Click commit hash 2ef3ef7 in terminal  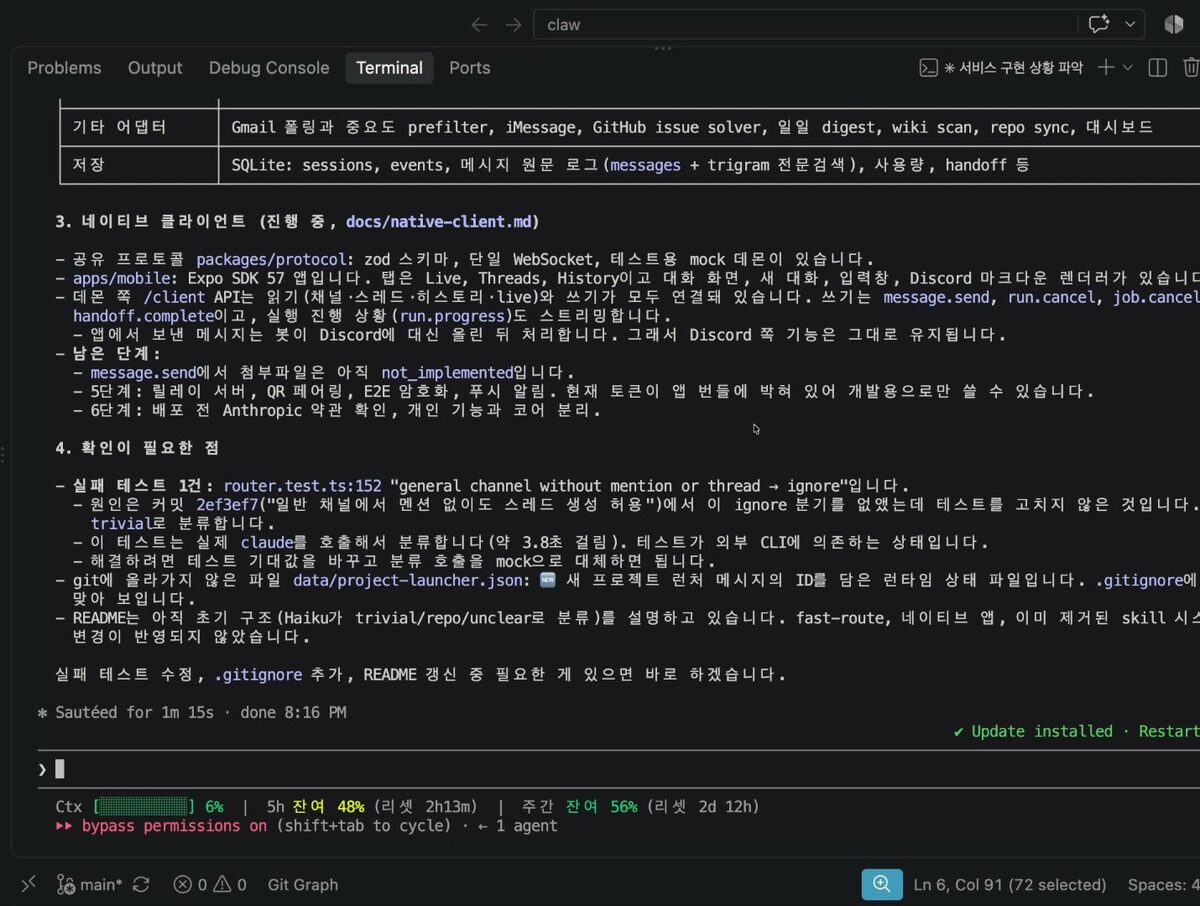click(x=227, y=505)
